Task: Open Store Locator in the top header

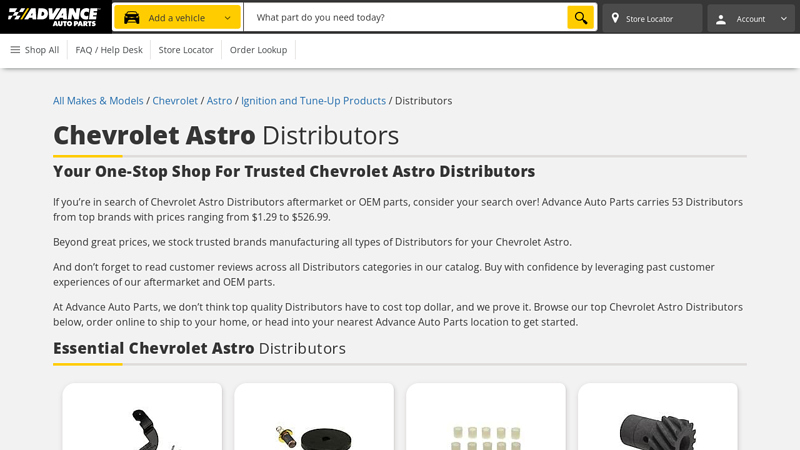Action: pos(652,18)
